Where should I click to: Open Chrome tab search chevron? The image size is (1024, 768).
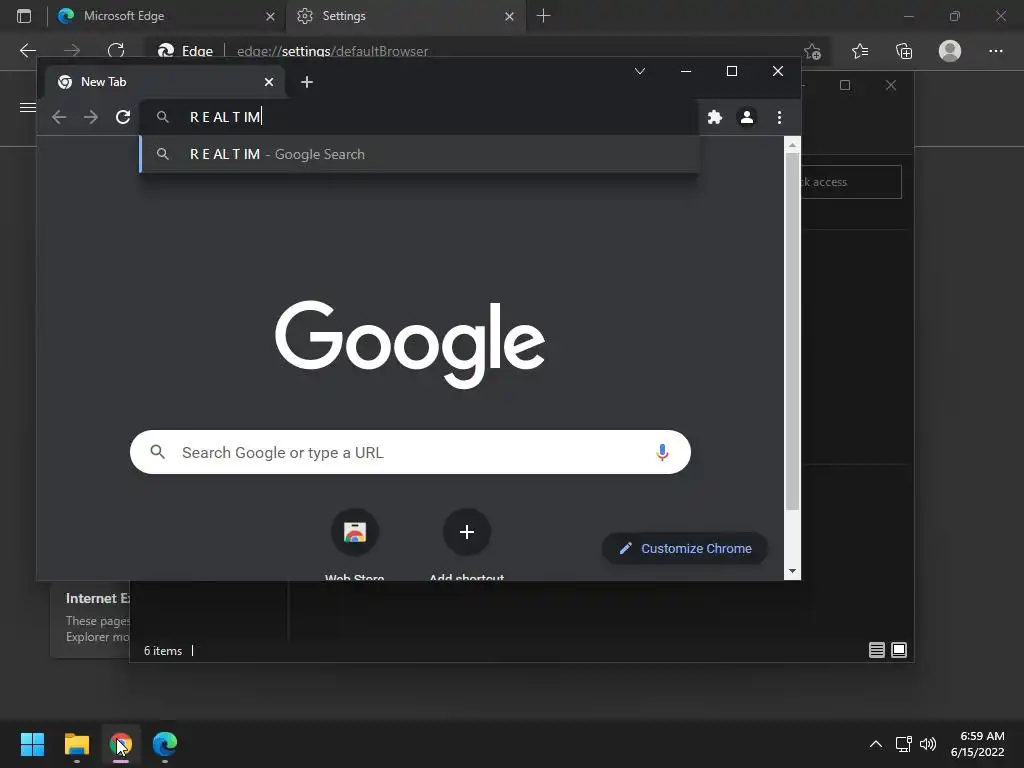click(640, 71)
